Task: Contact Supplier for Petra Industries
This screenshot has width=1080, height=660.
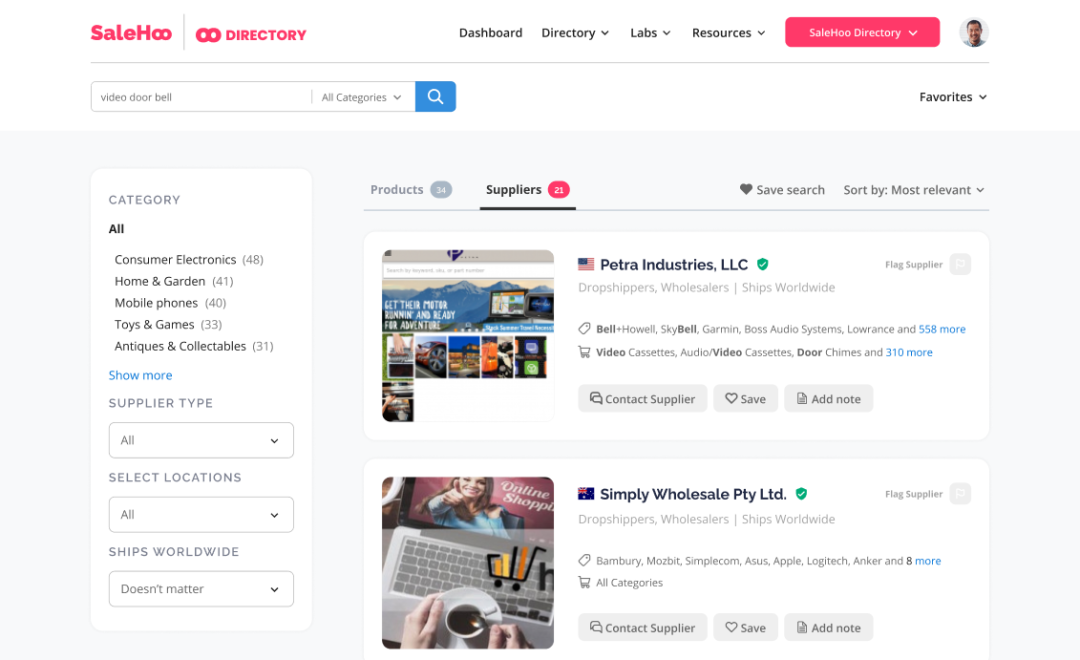Action: [642, 399]
